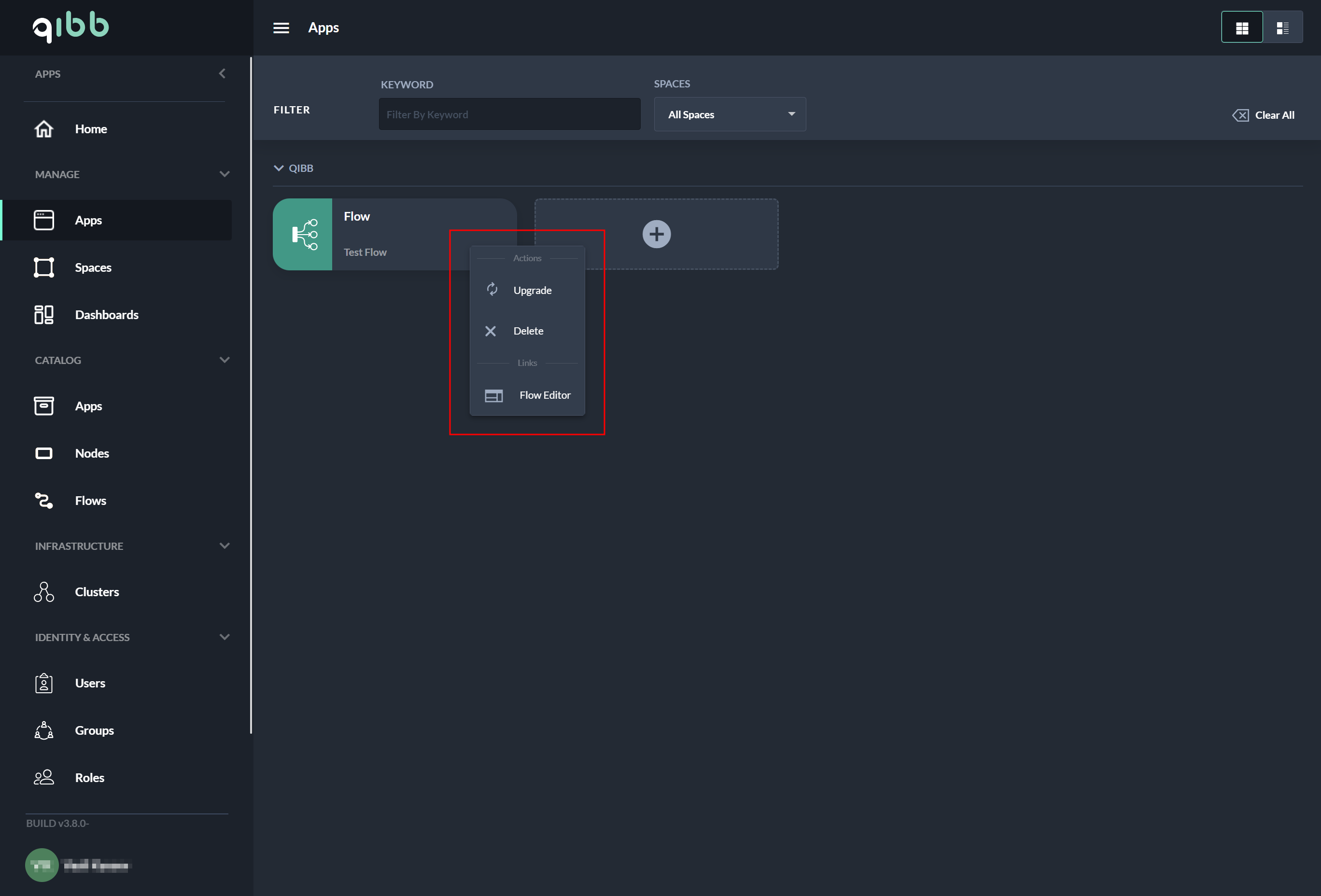Screen dimensions: 1321x896
Task: Open Groups under Identity & Access
Action: pos(94,731)
